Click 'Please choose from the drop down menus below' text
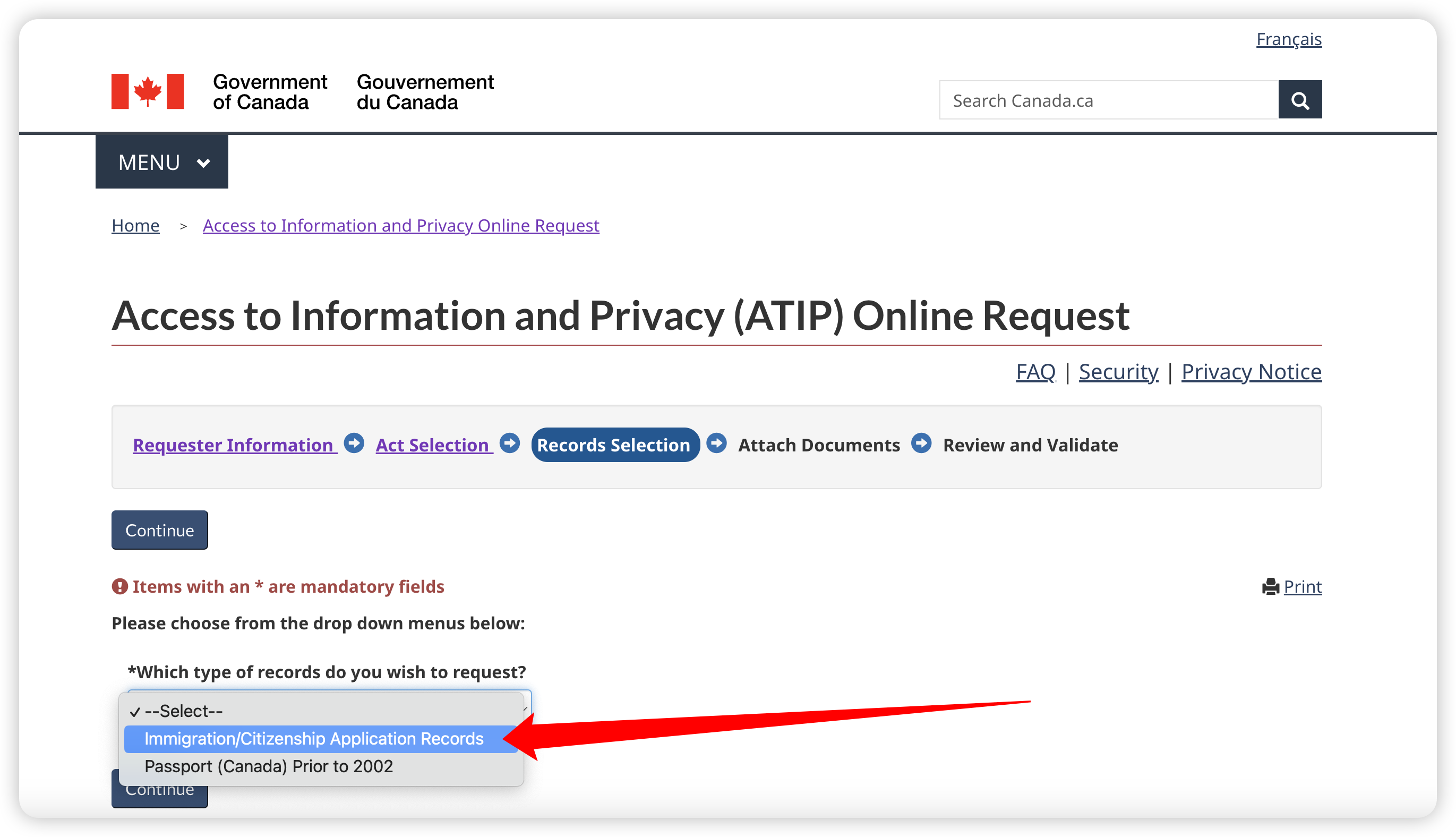The height and width of the screenshot is (837, 1456). (x=318, y=623)
